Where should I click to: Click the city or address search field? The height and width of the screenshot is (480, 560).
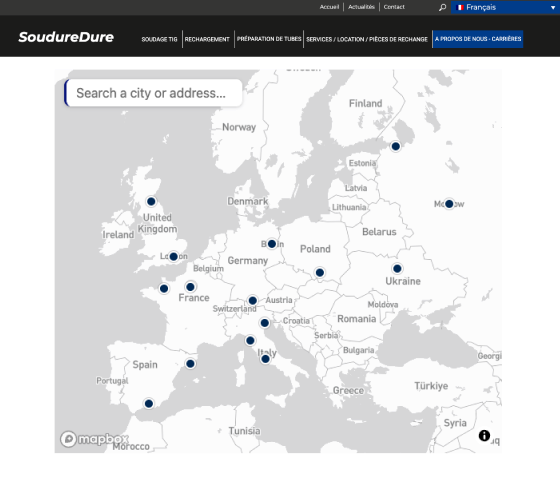click(x=154, y=93)
